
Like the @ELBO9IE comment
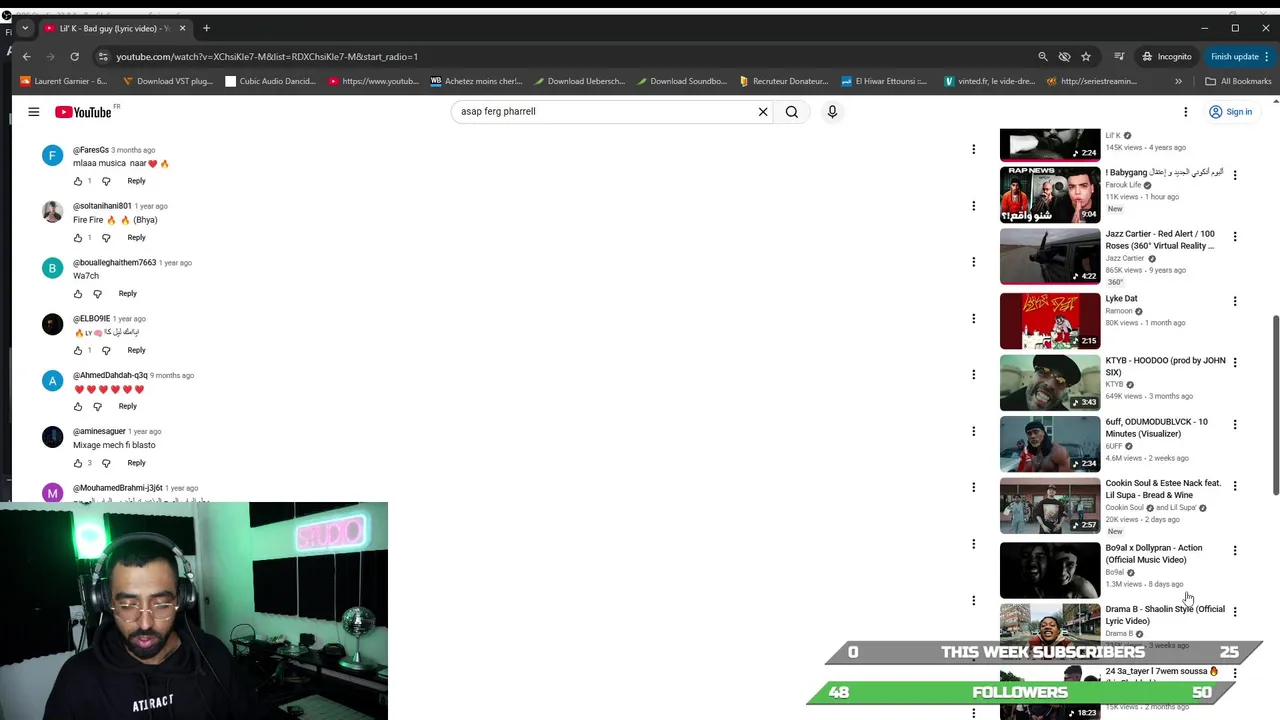[78, 351]
